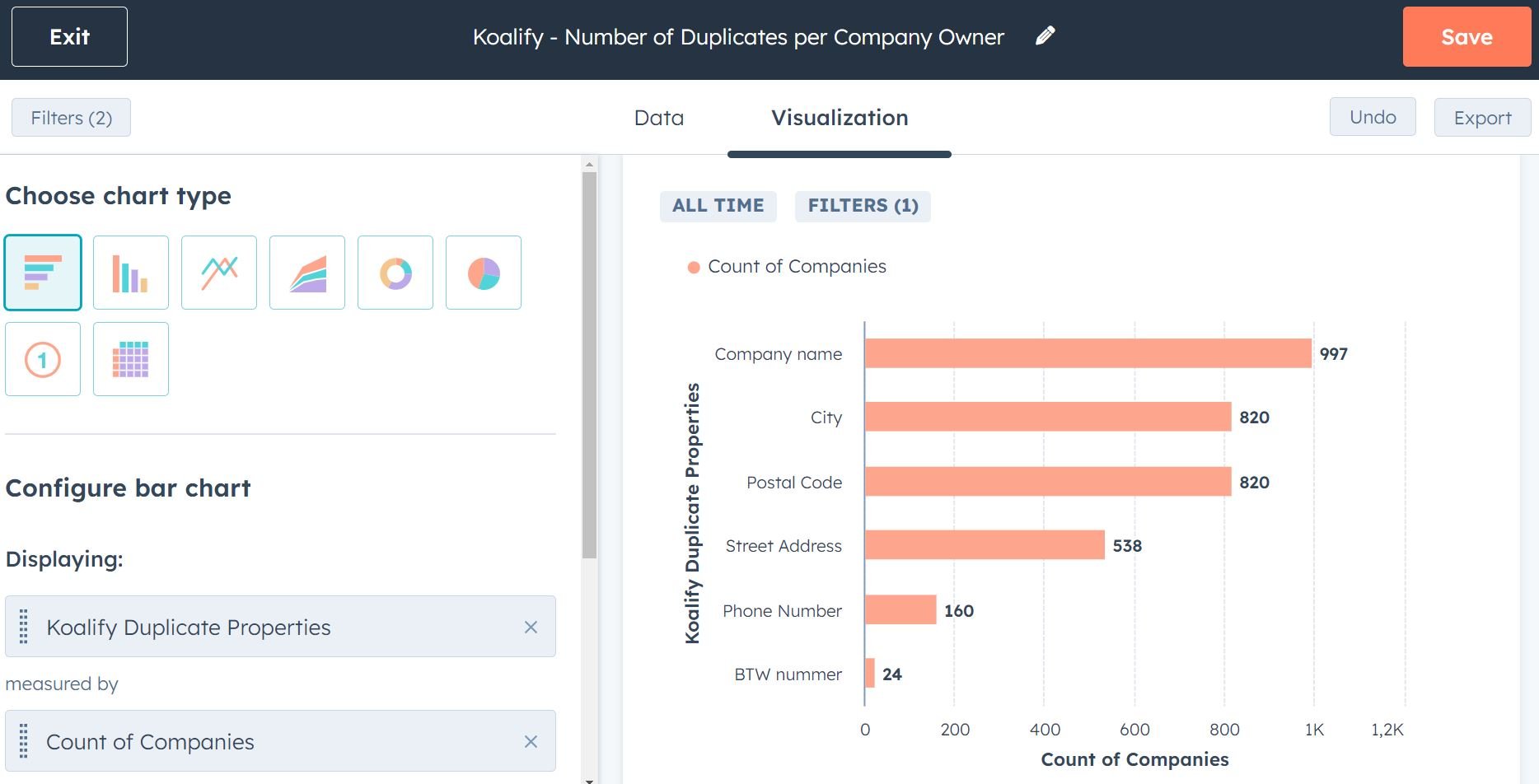This screenshot has height=784, width=1539.
Task: Select the donut chart type
Action: 395,272
